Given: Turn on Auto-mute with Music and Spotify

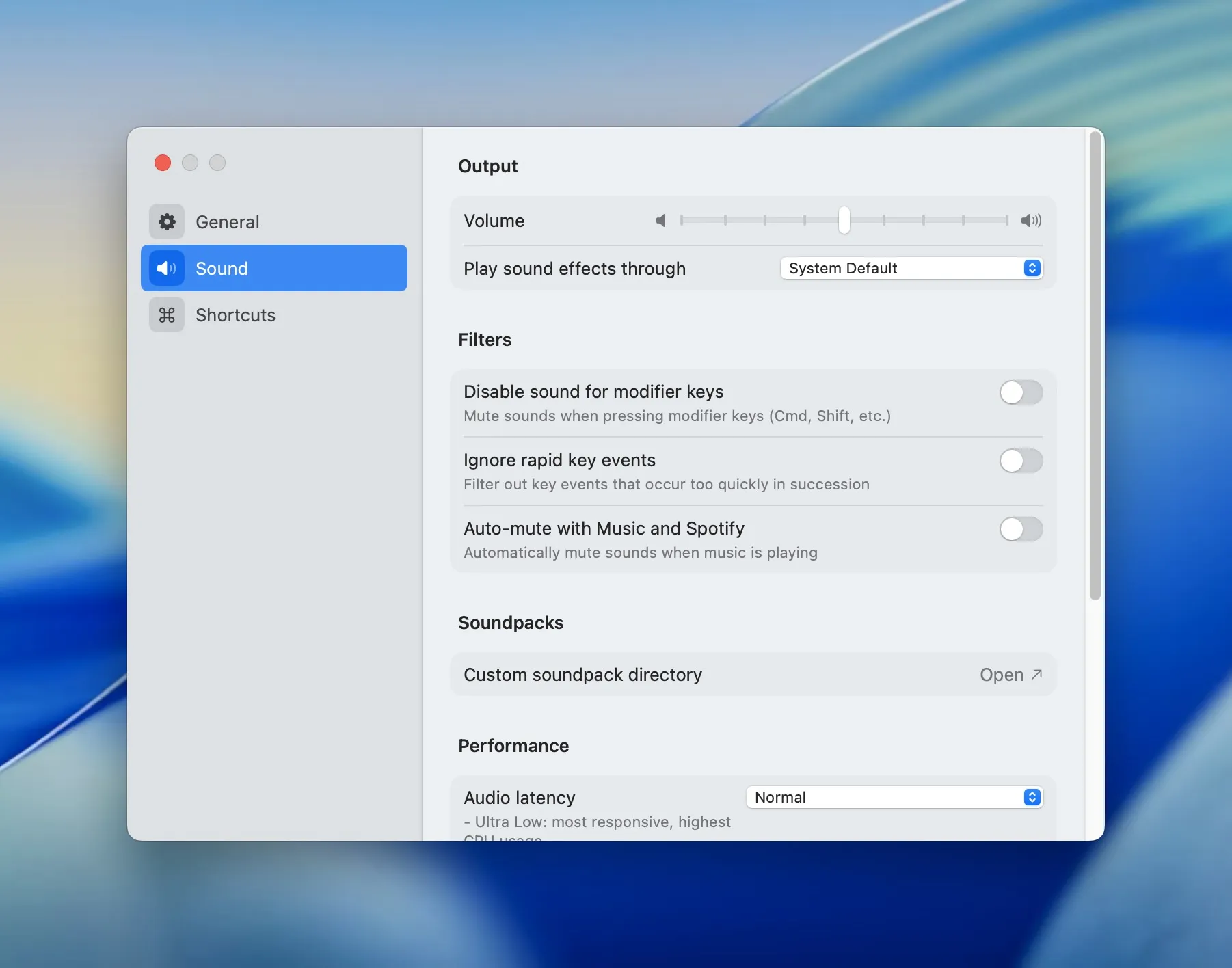Looking at the screenshot, I should [1020, 529].
